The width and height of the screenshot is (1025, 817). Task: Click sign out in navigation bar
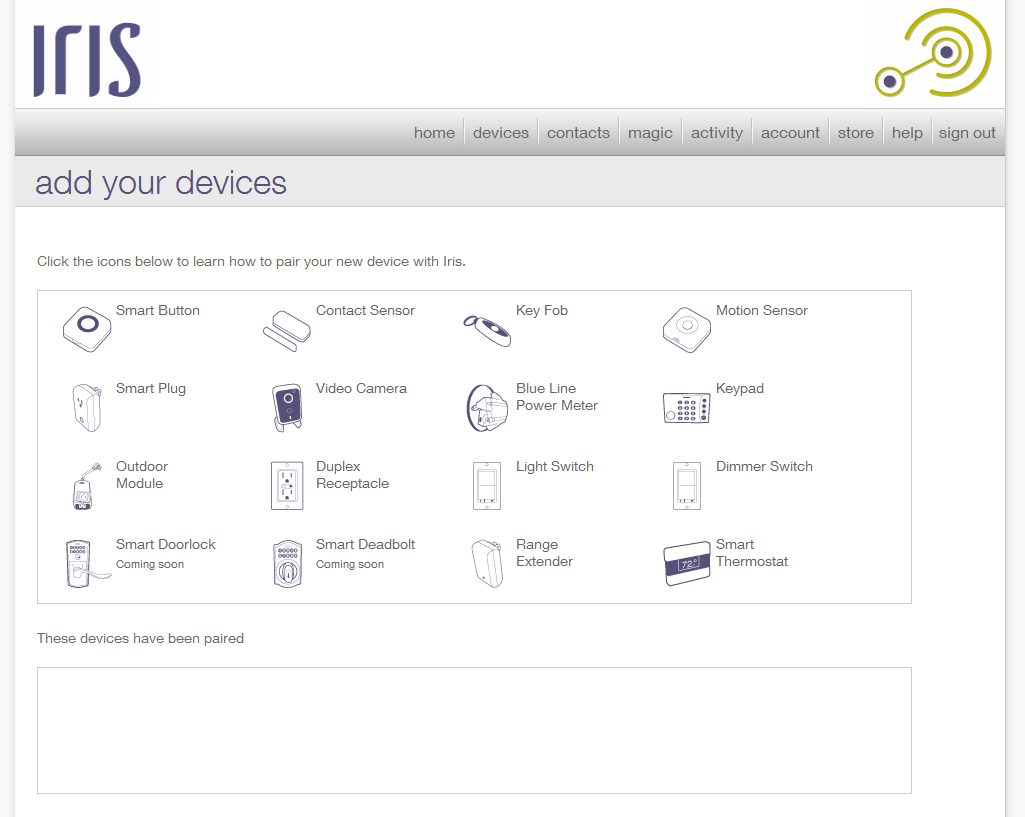click(x=967, y=133)
